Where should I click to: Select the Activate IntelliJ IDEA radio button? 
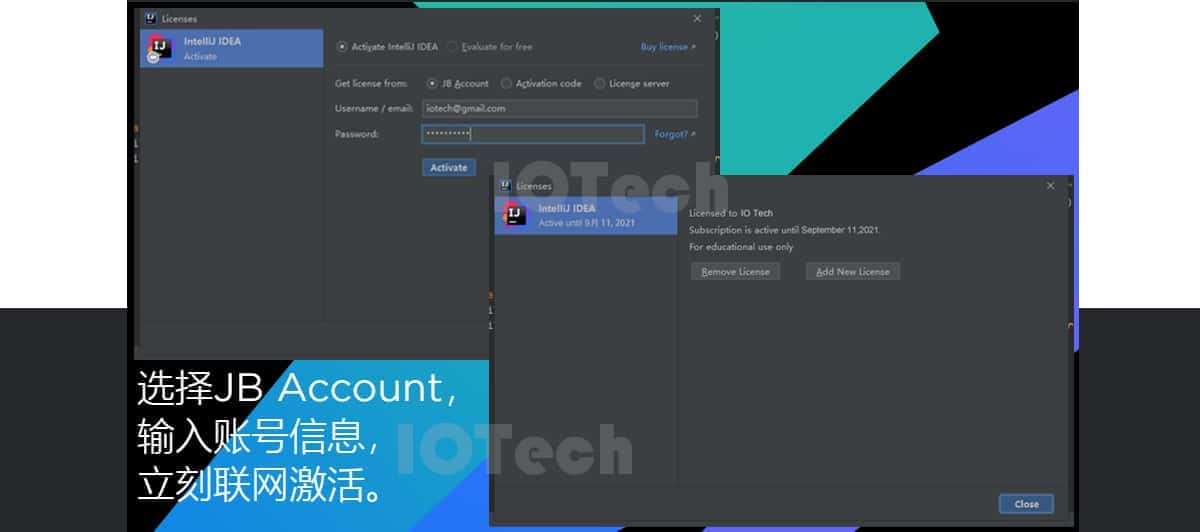342,47
